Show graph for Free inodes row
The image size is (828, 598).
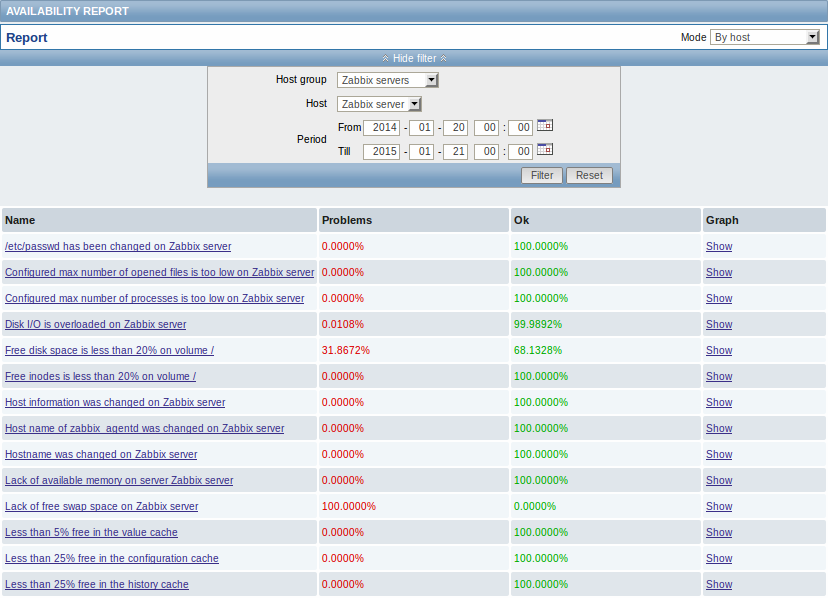(x=719, y=376)
